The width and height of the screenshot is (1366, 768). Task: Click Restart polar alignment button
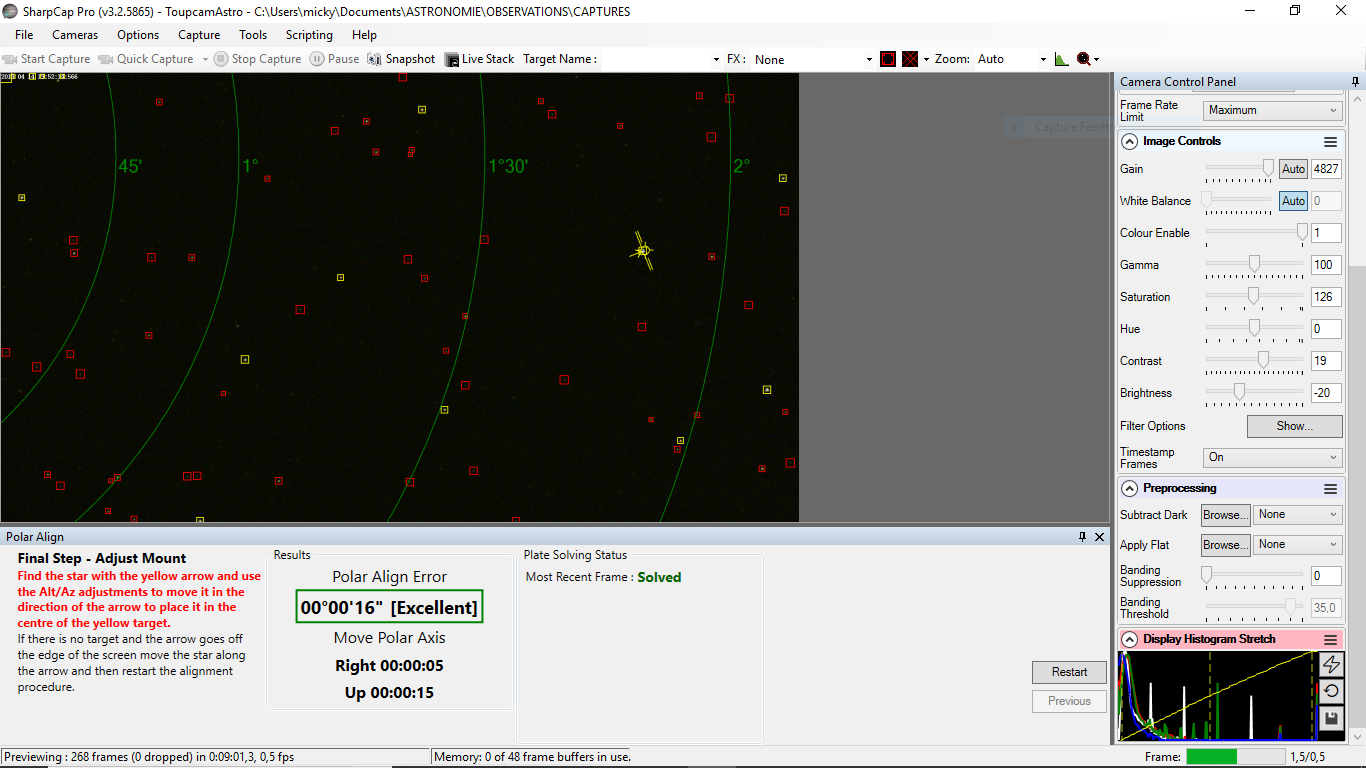[1069, 672]
